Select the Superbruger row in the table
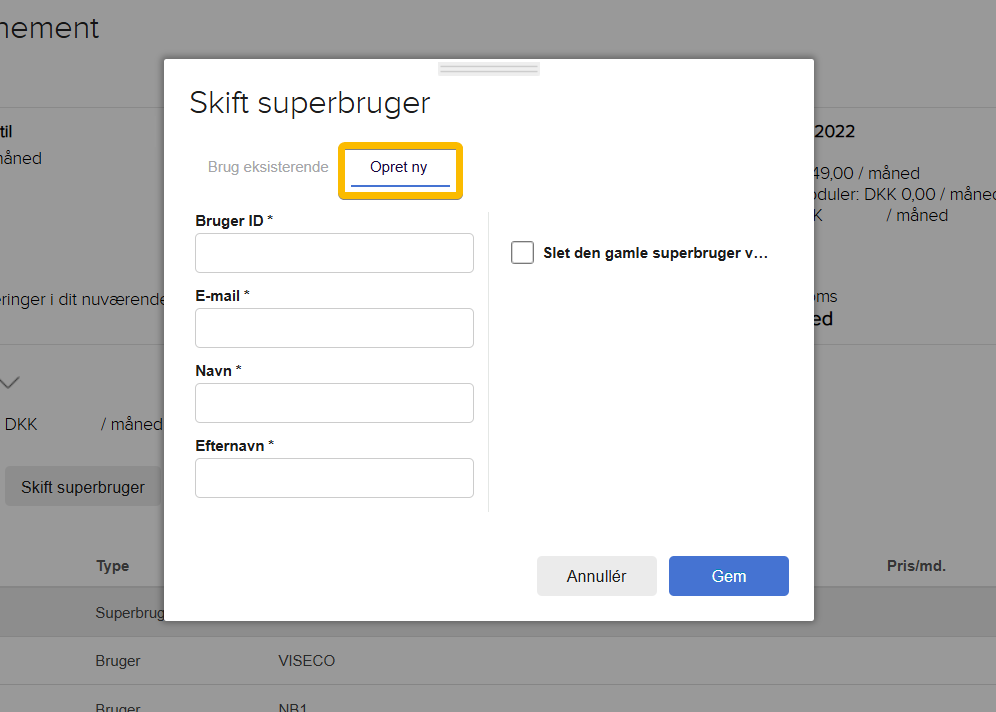This screenshot has width=996, height=712. (x=130, y=612)
